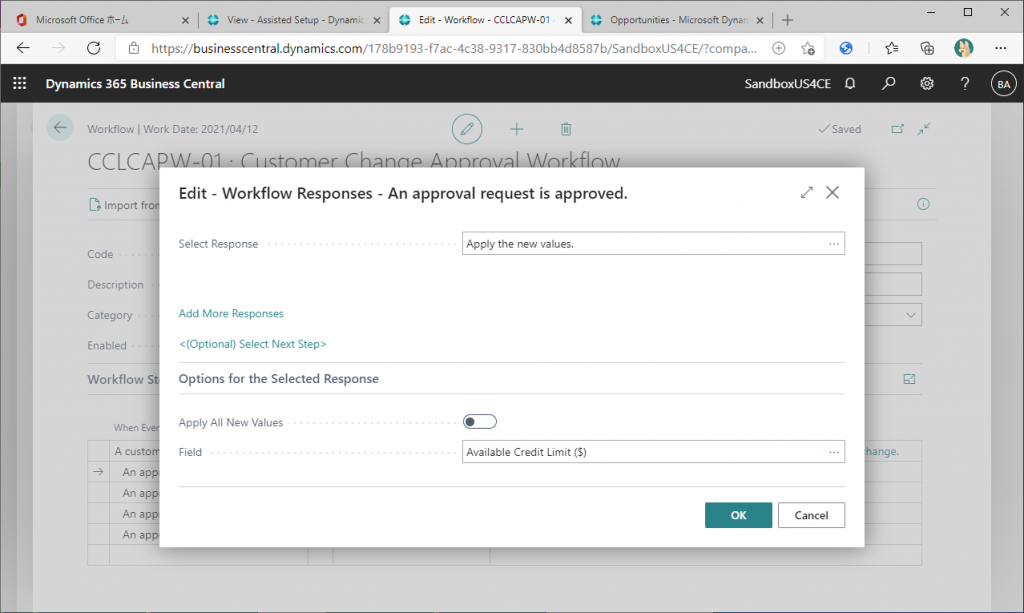Open browser Collections
The image size is (1024, 613).
point(927,48)
